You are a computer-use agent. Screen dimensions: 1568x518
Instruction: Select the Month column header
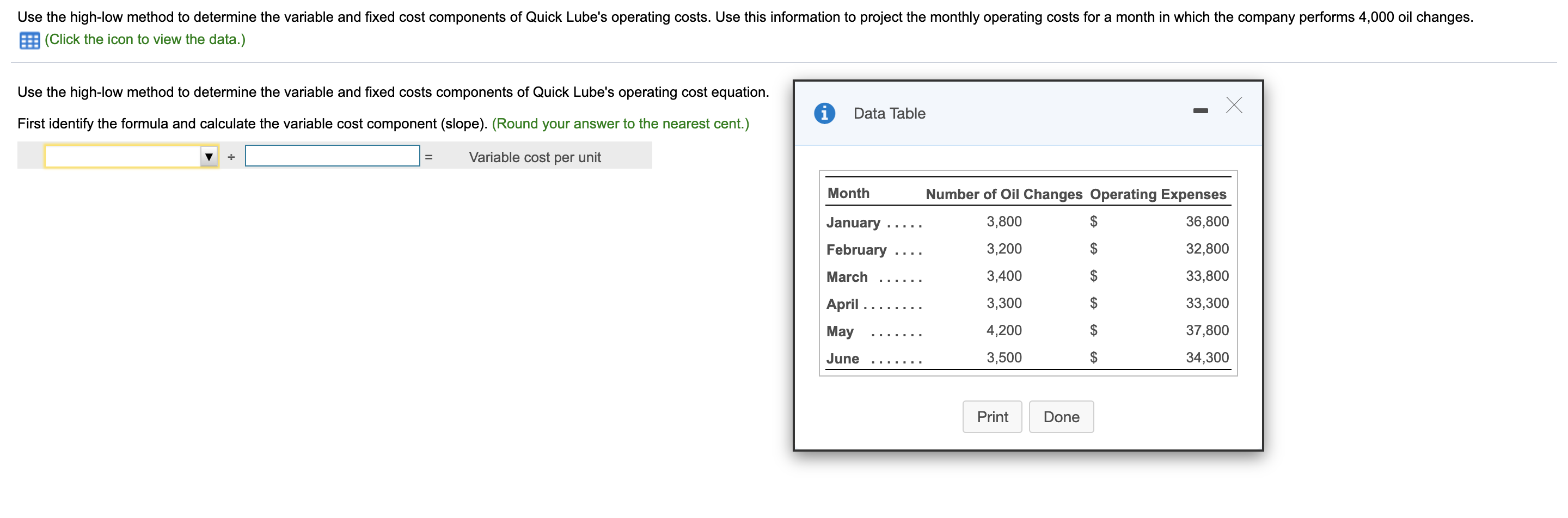pyautogui.click(x=848, y=193)
